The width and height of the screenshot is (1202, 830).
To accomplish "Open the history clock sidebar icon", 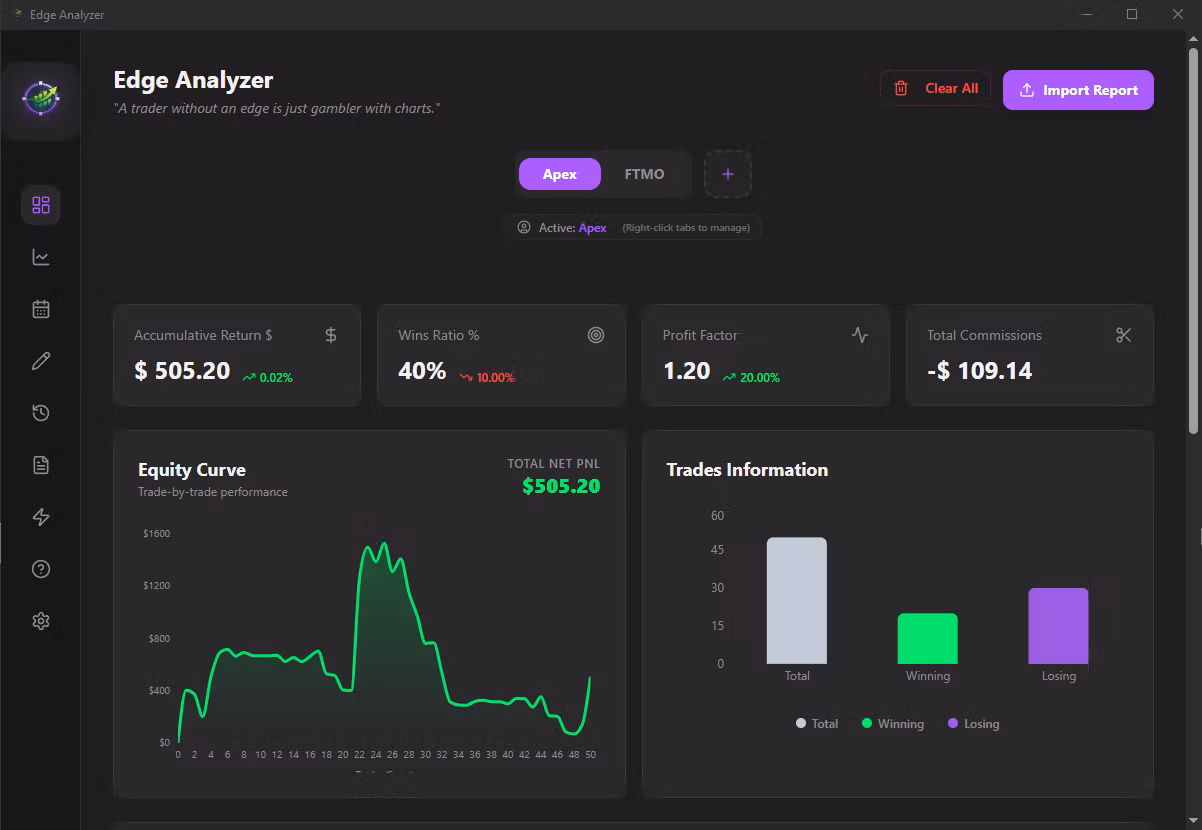I will (41, 413).
